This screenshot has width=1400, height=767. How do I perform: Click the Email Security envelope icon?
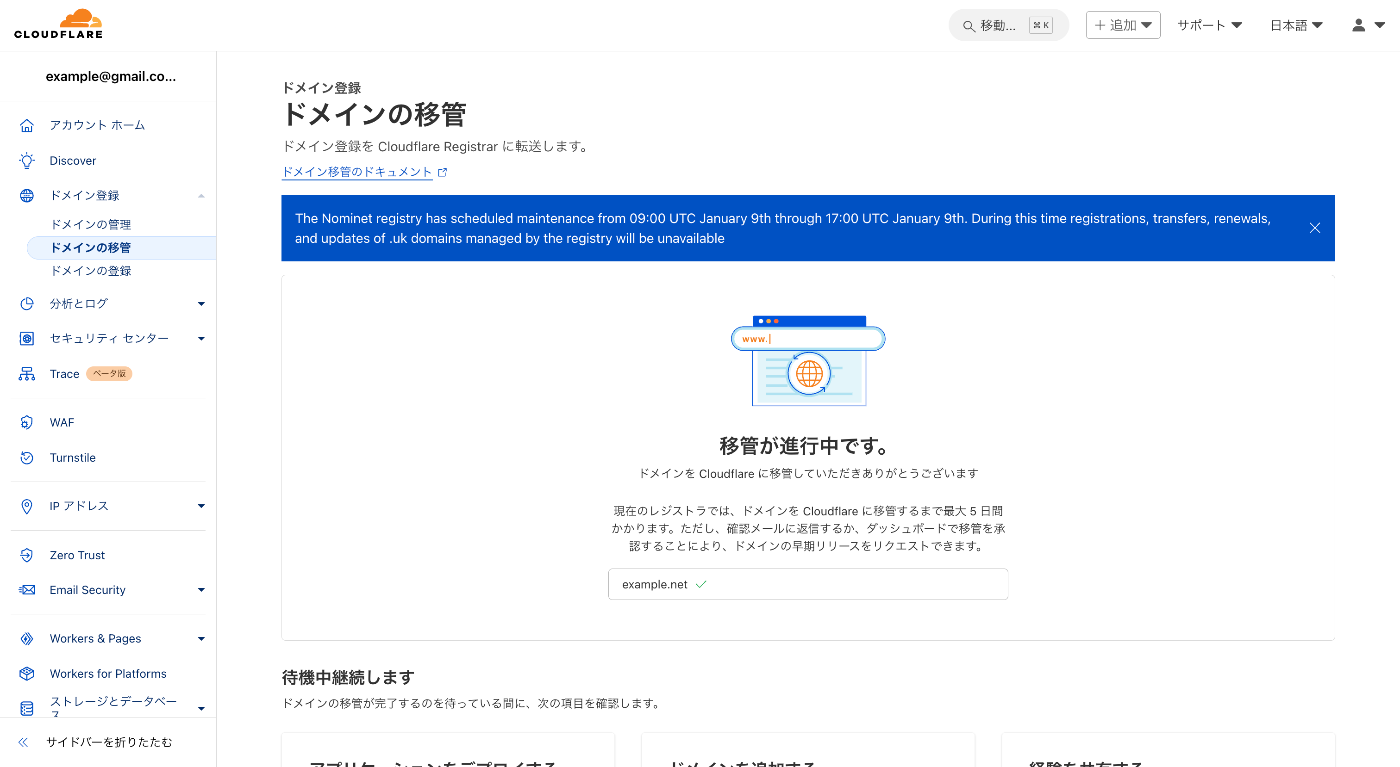click(x=27, y=590)
